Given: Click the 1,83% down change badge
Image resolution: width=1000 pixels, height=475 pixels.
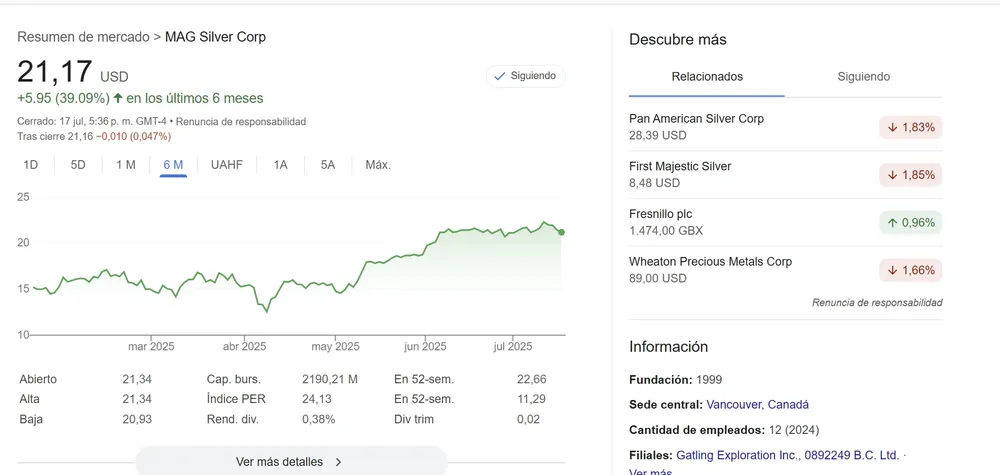Looking at the screenshot, I should coord(911,128).
